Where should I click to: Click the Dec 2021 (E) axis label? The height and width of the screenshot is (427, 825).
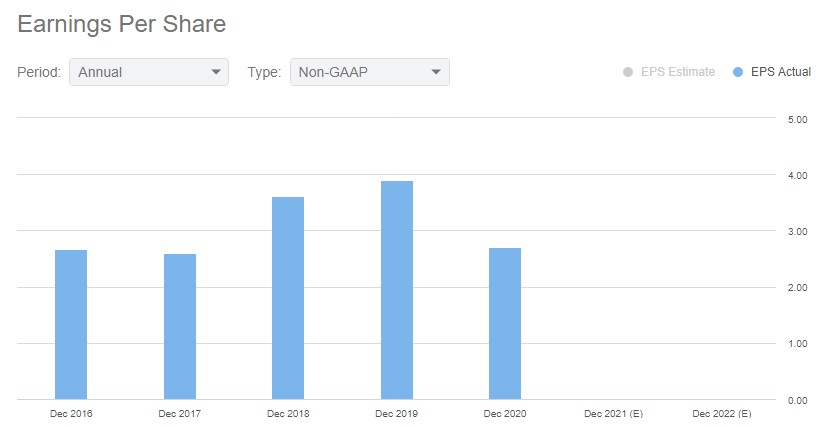(613, 414)
